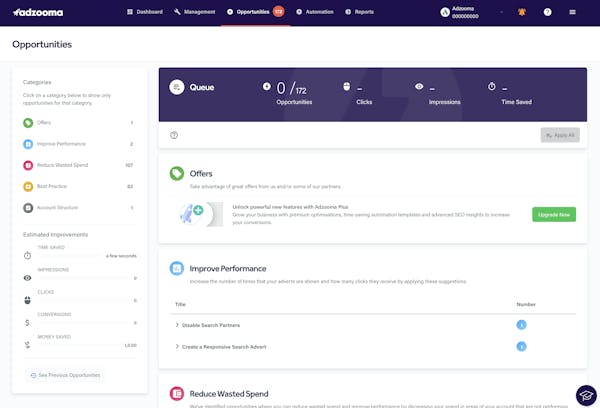
Task: Open the Automation menu item
Action: point(315,12)
